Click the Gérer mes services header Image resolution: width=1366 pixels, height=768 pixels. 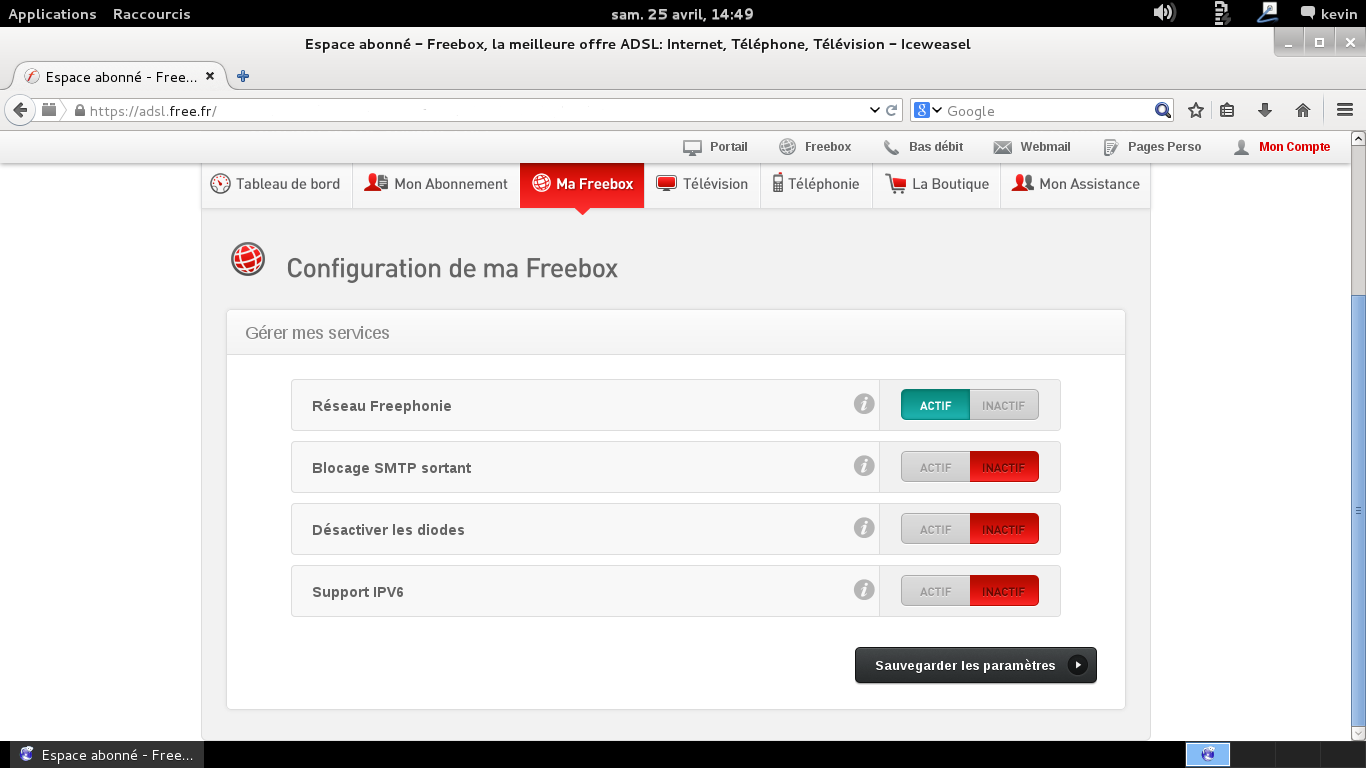click(676, 332)
